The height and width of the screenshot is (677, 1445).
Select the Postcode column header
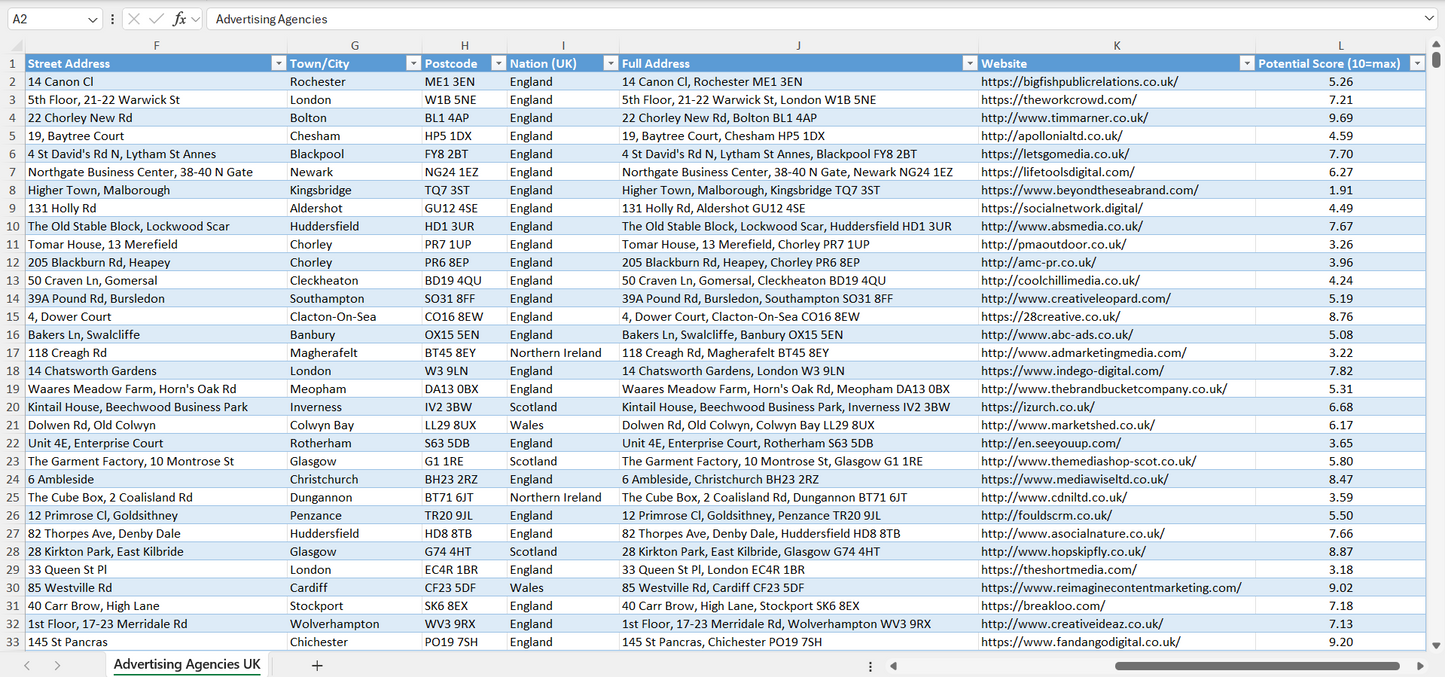(464, 45)
